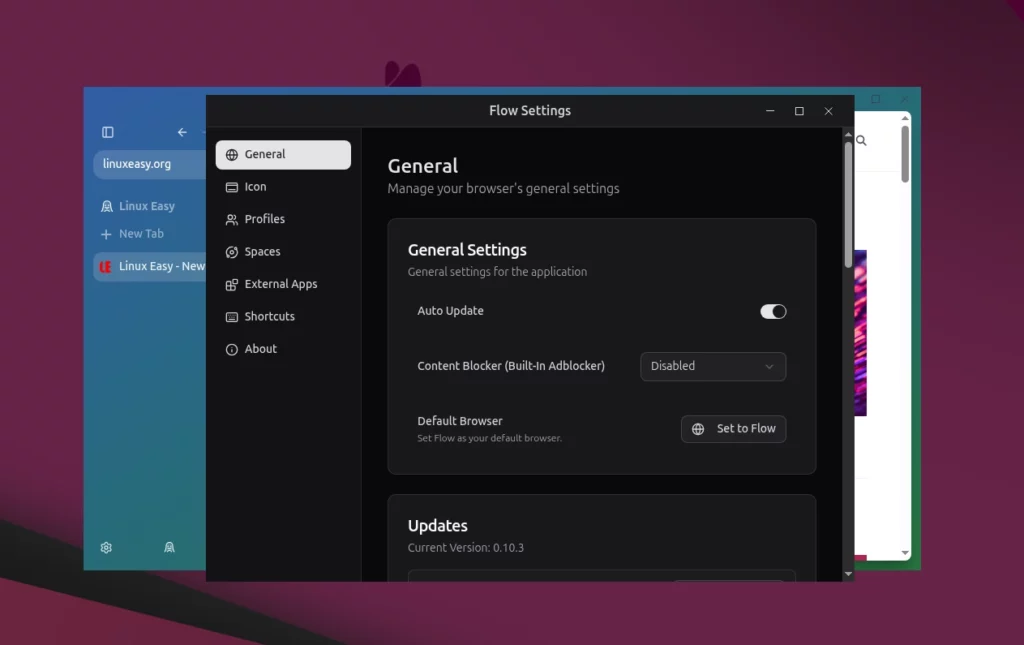Click the settings window scroll down arrow
Viewport: 1024px width, 645px height.
coord(849,574)
